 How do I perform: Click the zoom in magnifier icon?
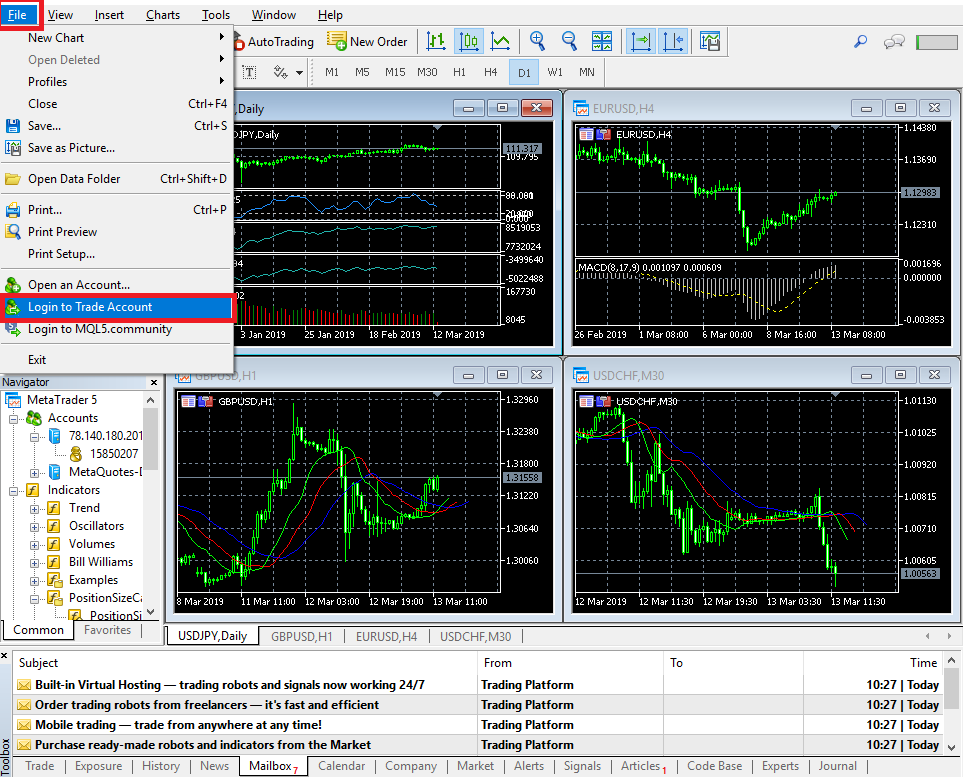pyautogui.click(x=538, y=41)
